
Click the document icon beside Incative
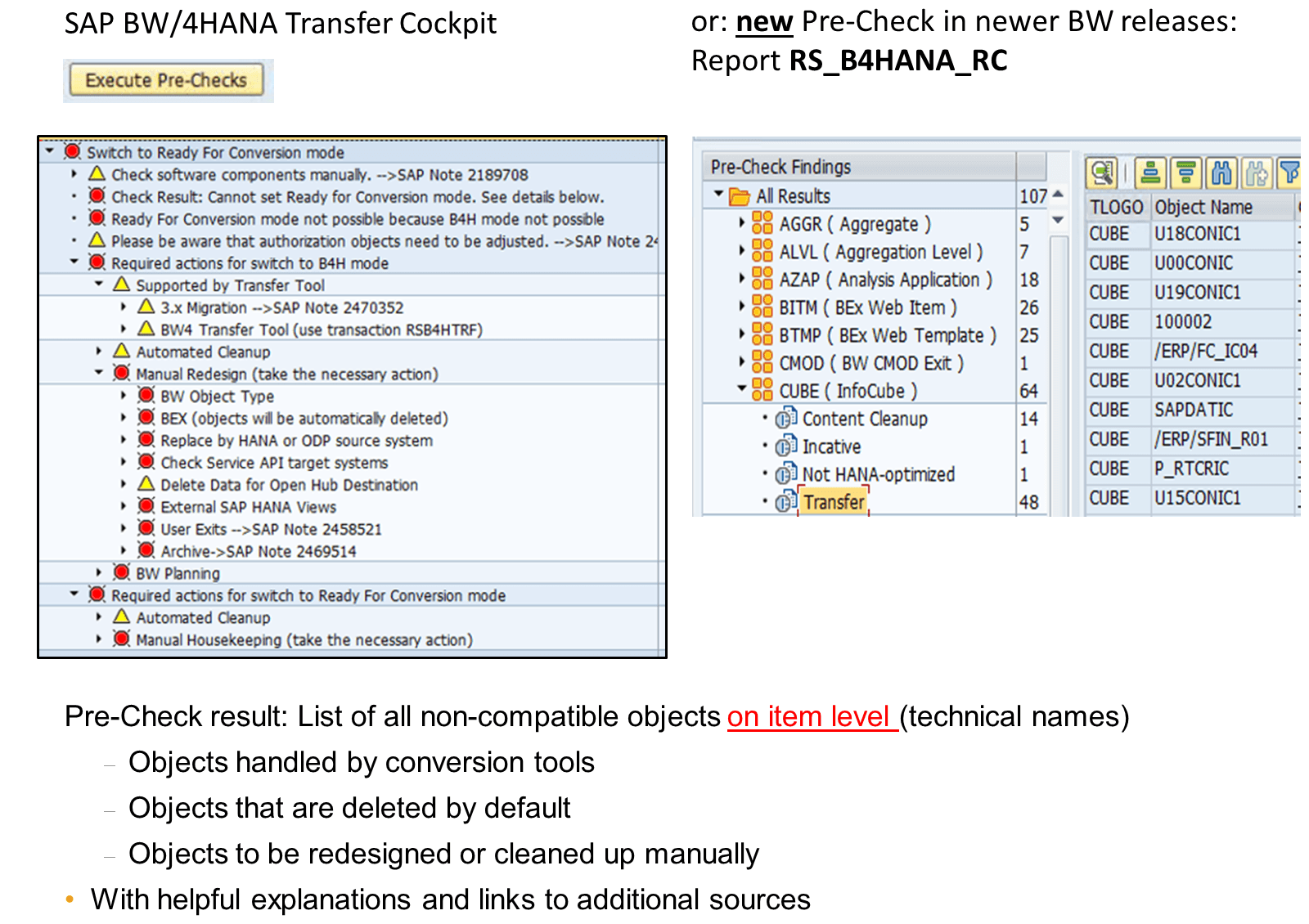point(786,446)
